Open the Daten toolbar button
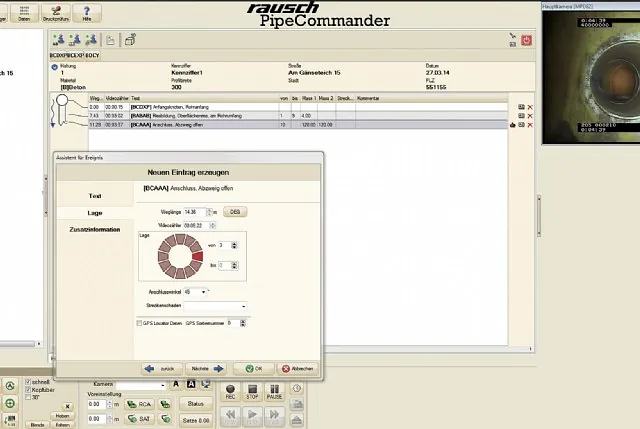Screen dimensions: 640x429 [x=24, y=13]
